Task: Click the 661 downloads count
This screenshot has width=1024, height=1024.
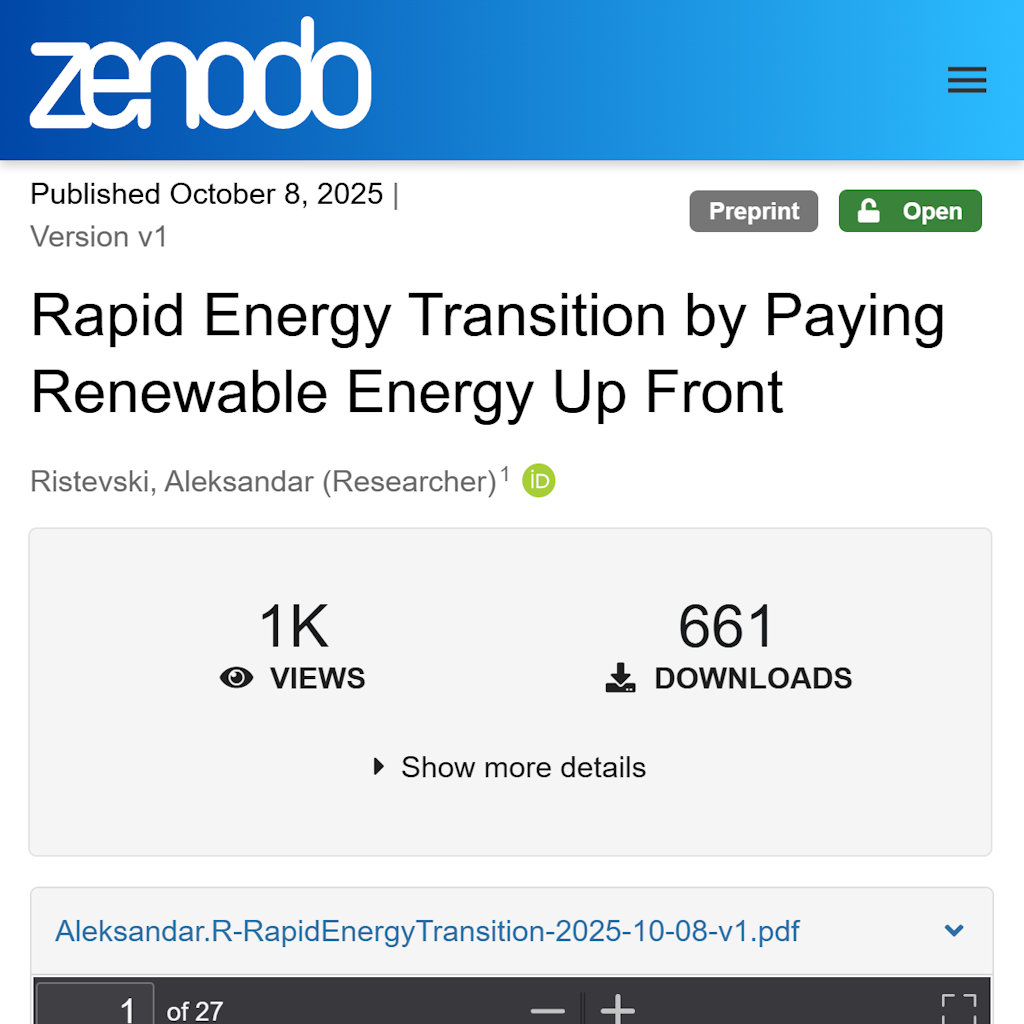Action: (x=726, y=627)
